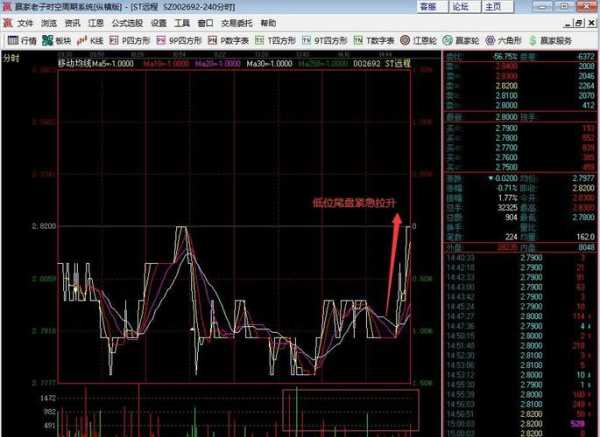600x437 pixels.
Task: Click the 论坛 forum button
Action: tap(432, 6)
